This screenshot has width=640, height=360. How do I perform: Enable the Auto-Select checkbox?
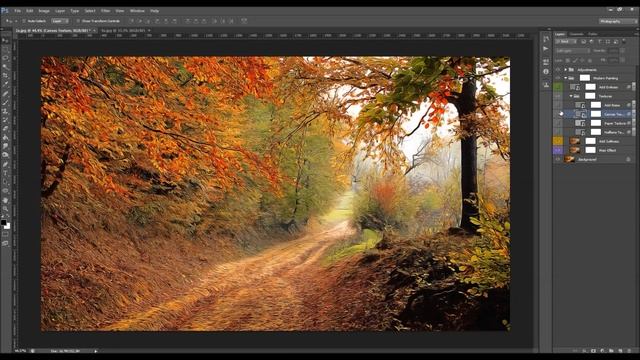point(24,21)
